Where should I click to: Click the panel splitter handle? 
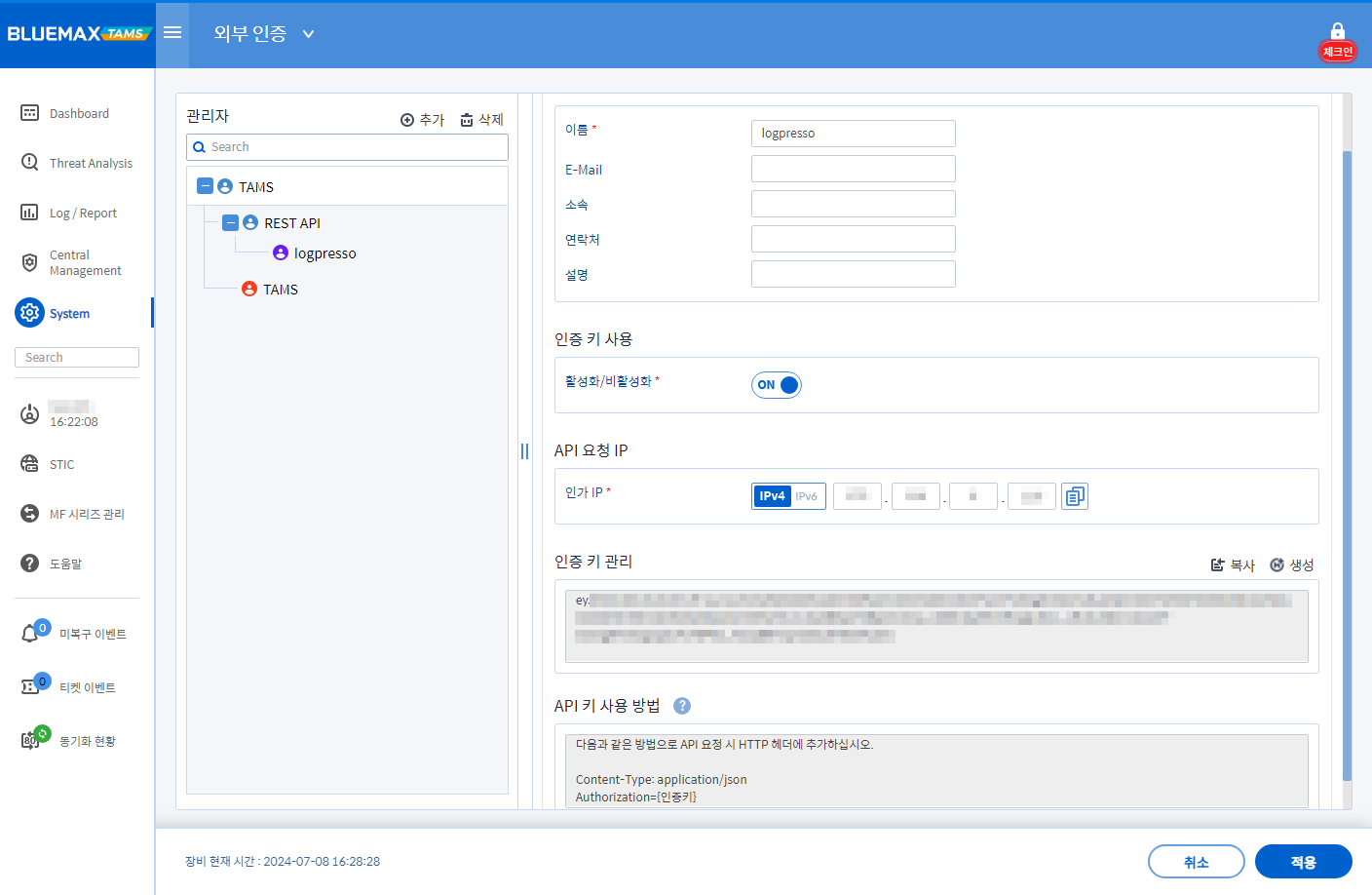[x=524, y=451]
